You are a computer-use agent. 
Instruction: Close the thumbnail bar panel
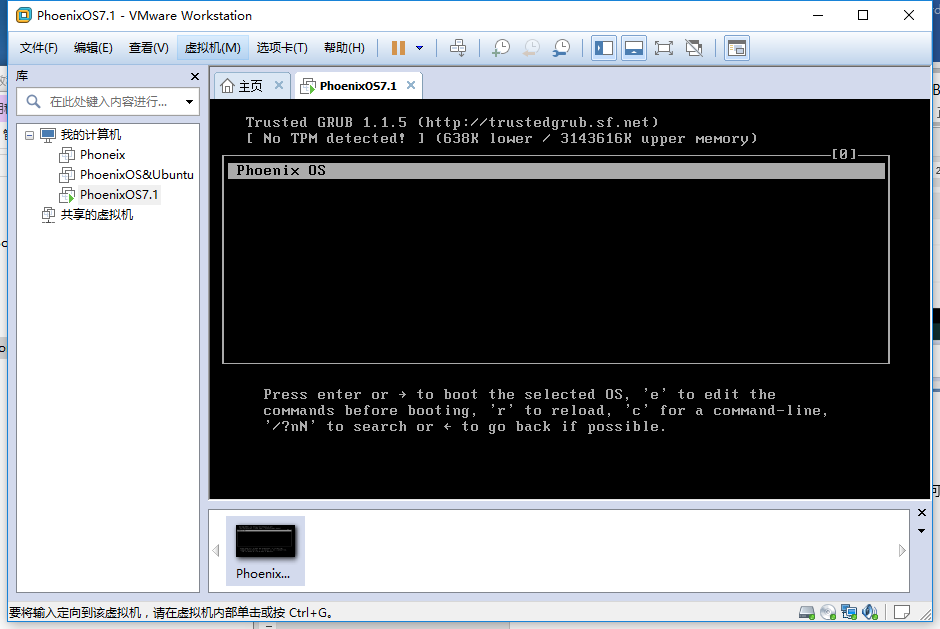tap(921, 513)
